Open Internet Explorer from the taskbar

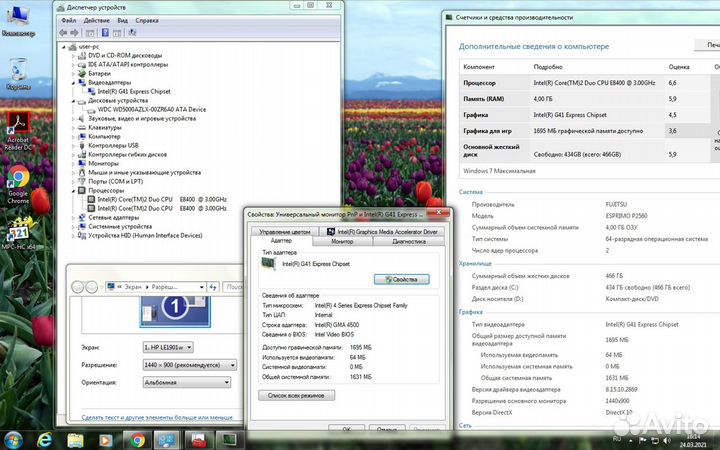(x=45, y=440)
